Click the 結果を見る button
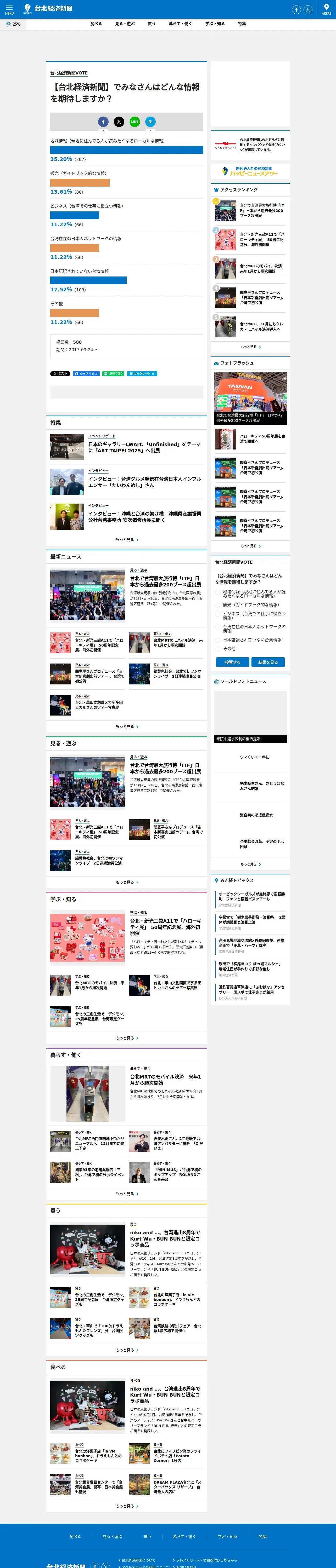Screen dimensions: 336x1568 coord(268,662)
